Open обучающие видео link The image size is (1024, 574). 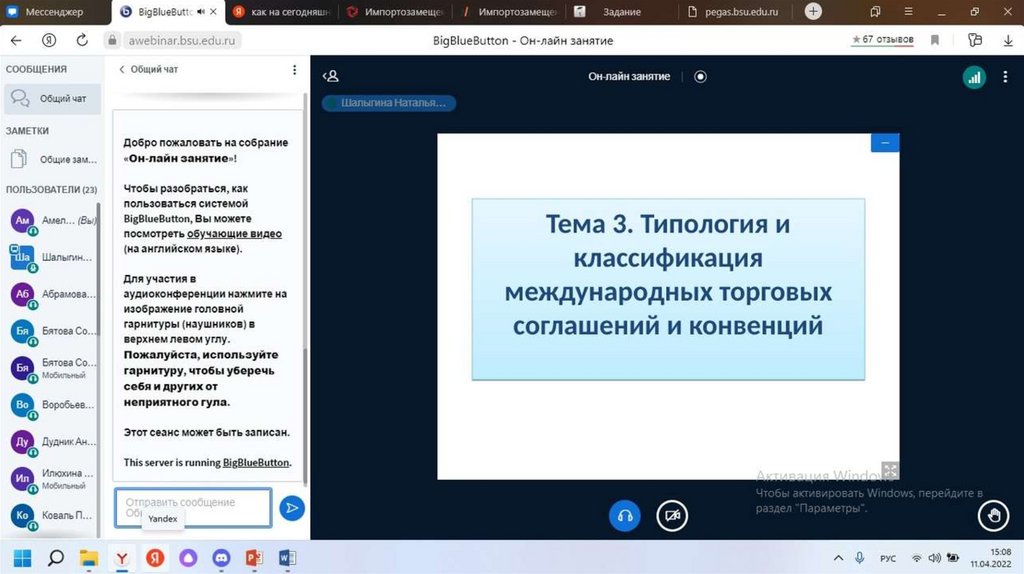(234, 234)
